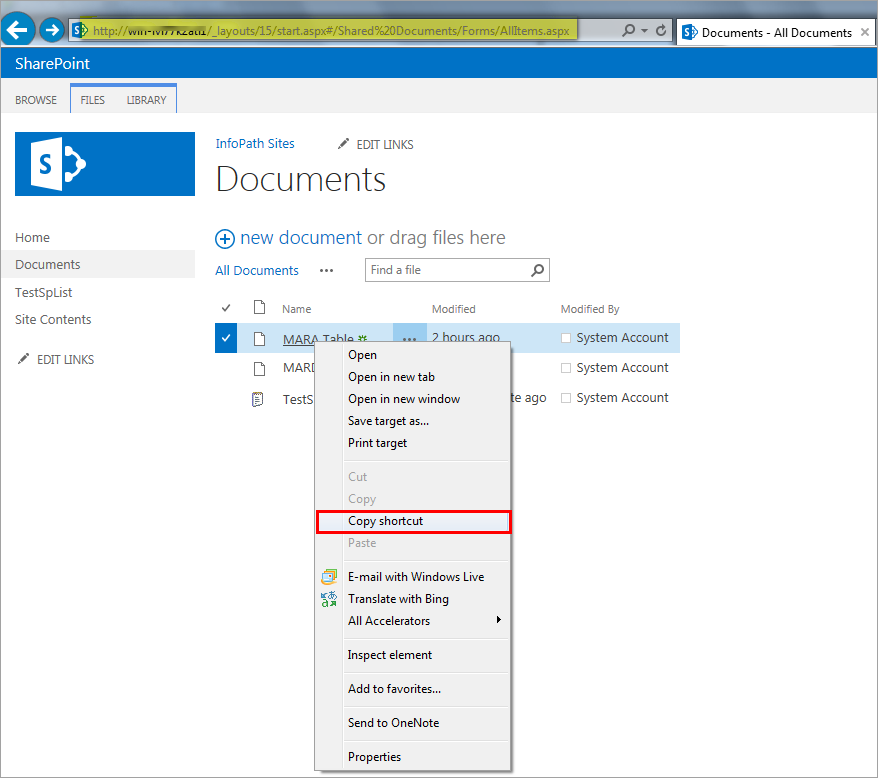Click the Translate with Bing icon
Image resolution: width=878 pixels, height=778 pixels.
(x=329, y=599)
